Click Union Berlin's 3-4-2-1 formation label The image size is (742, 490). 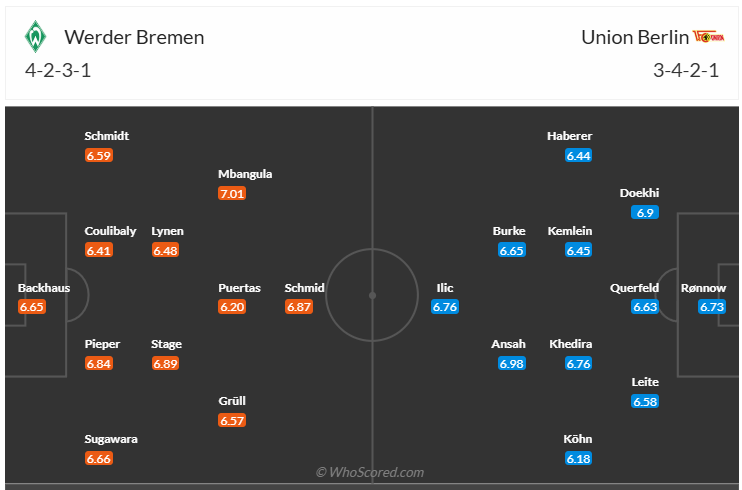tap(685, 71)
